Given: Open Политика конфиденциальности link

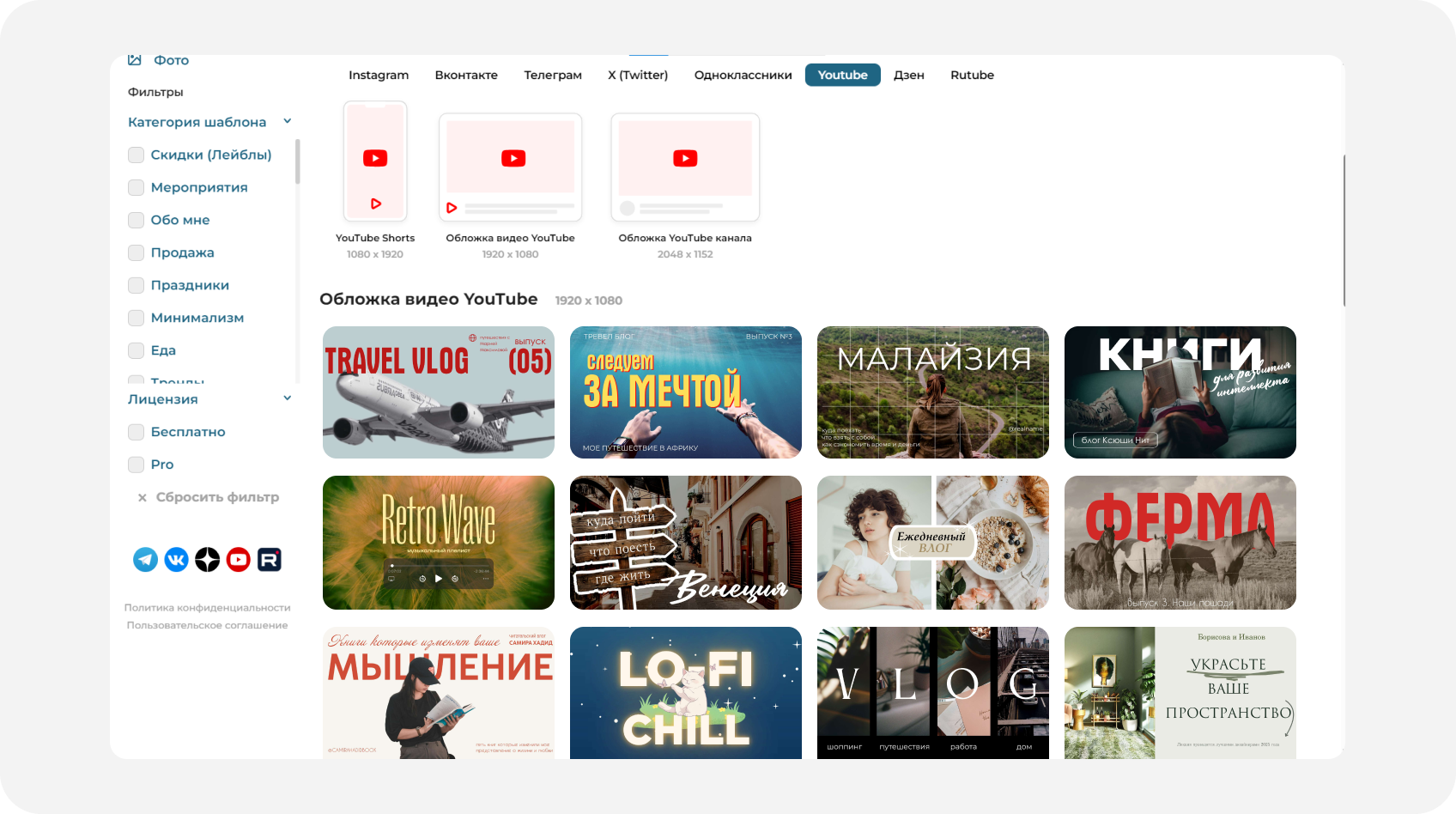Looking at the screenshot, I should [x=208, y=608].
